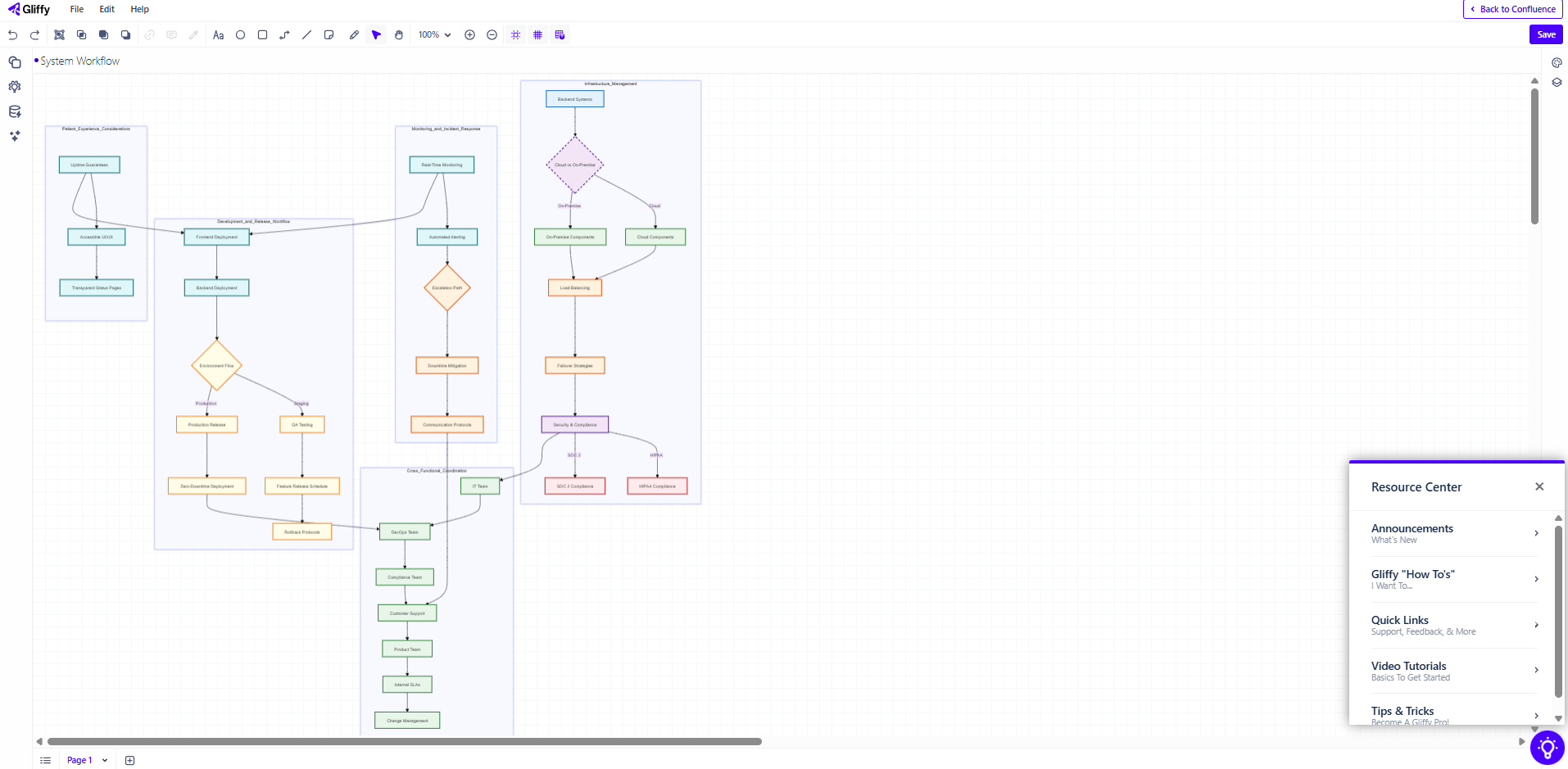
Task: Click the canvas vertical scrollbar thumb
Action: (1534, 156)
